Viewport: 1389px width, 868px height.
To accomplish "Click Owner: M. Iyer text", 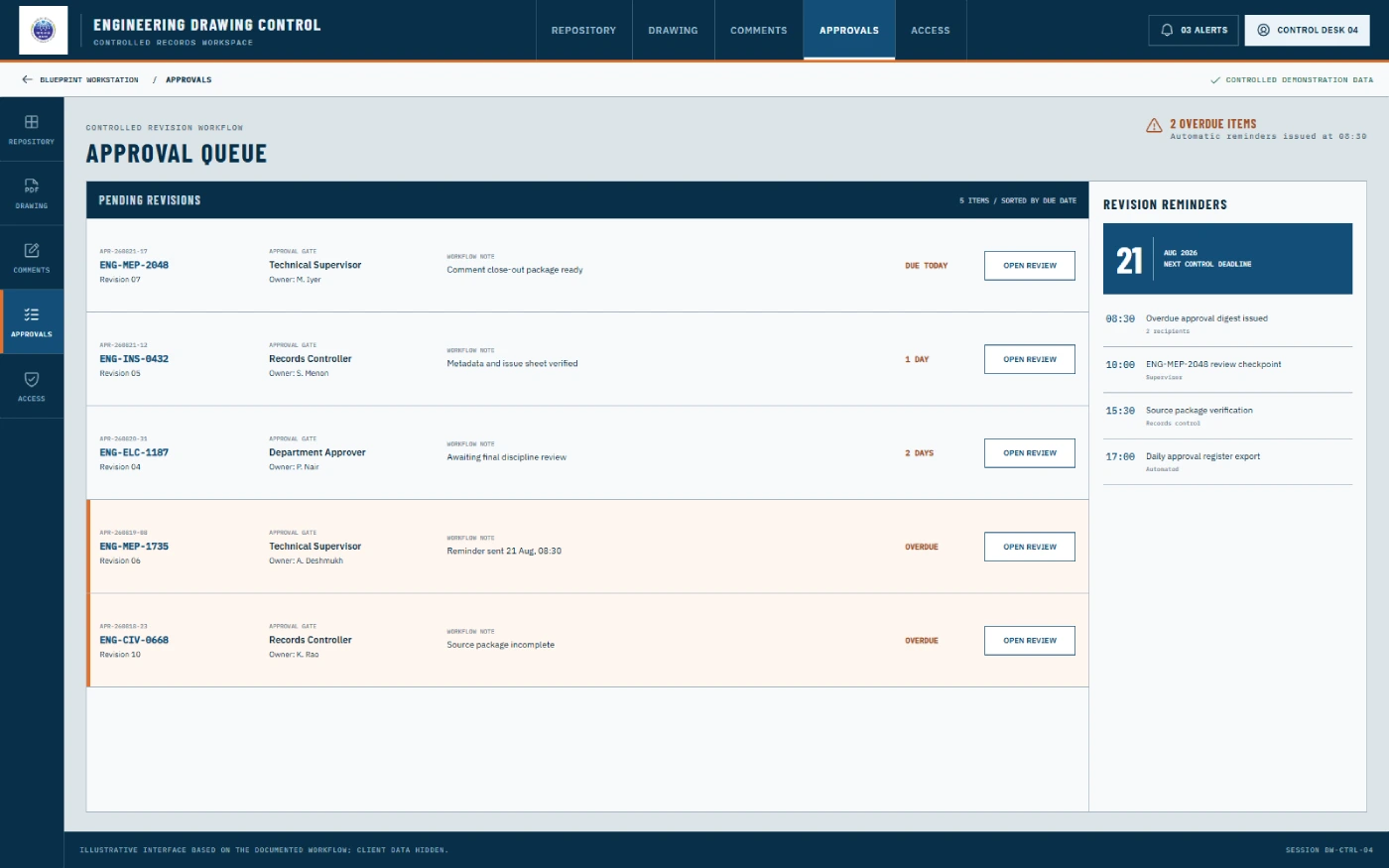I will 295,280.
